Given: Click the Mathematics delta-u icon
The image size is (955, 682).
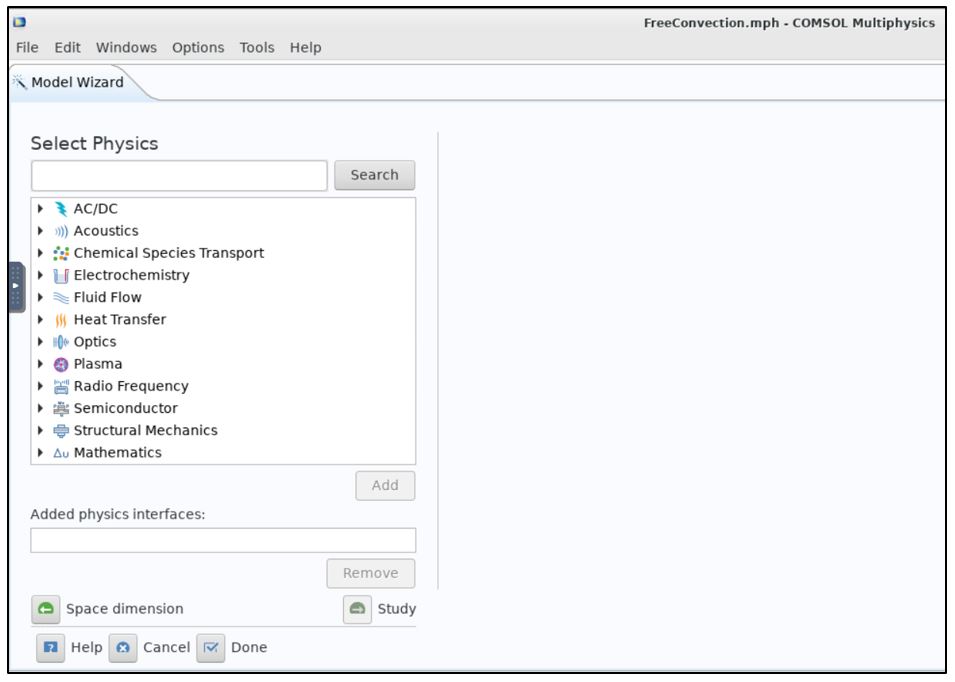Looking at the screenshot, I should pos(61,453).
